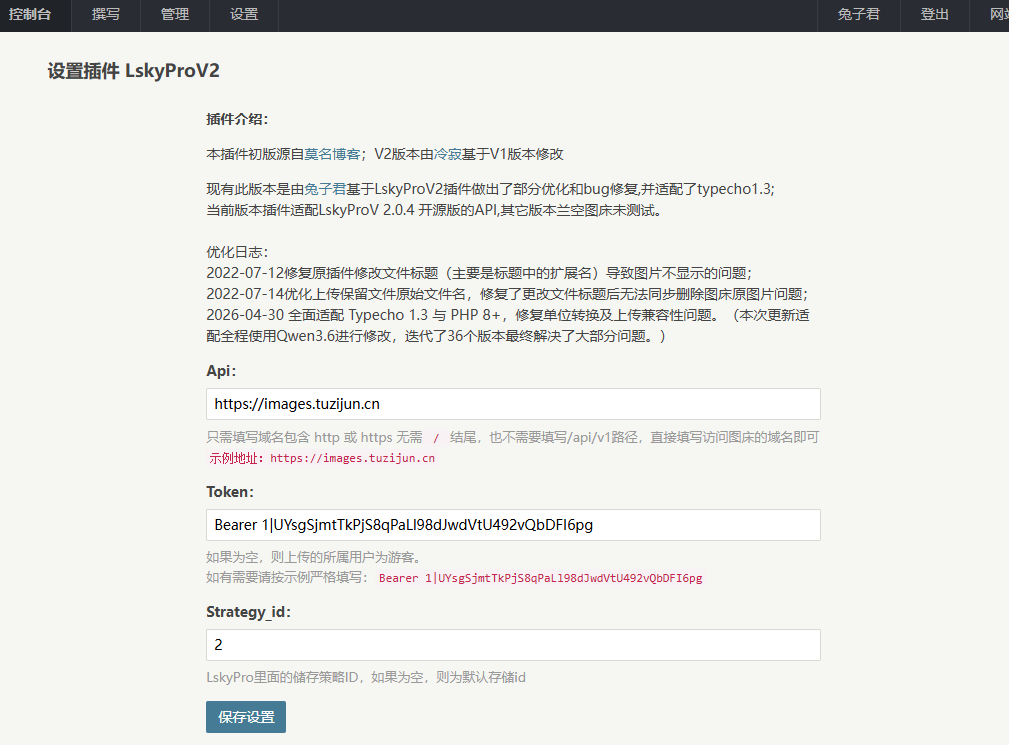This screenshot has height=745, width=1009.
Task: Click the Api: field label
Action: tap(221, 371)
